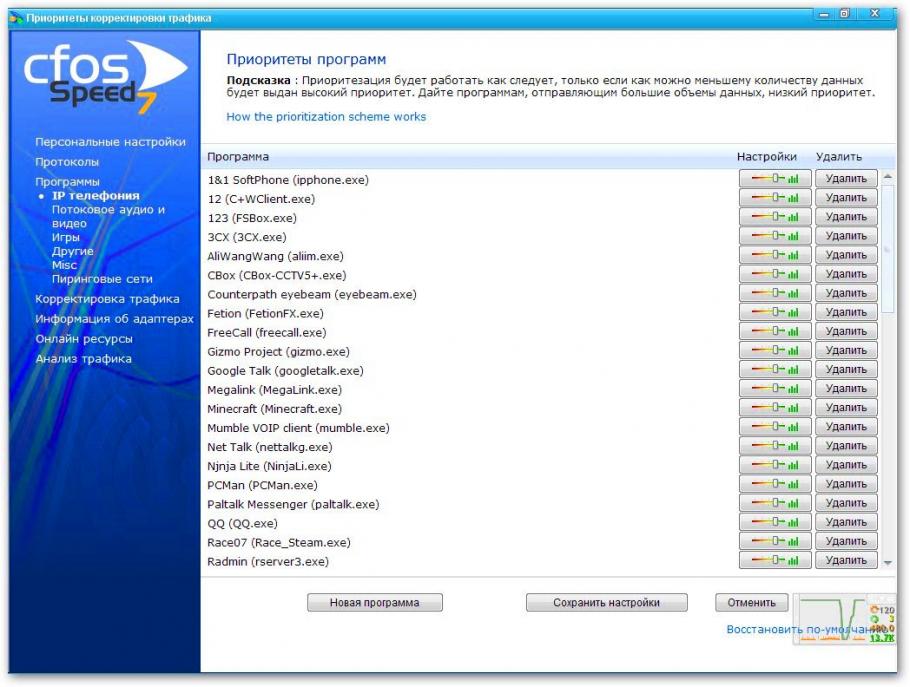Select 'Gizmo Project (gizmo.exe)' row text

tap(279, 352)
